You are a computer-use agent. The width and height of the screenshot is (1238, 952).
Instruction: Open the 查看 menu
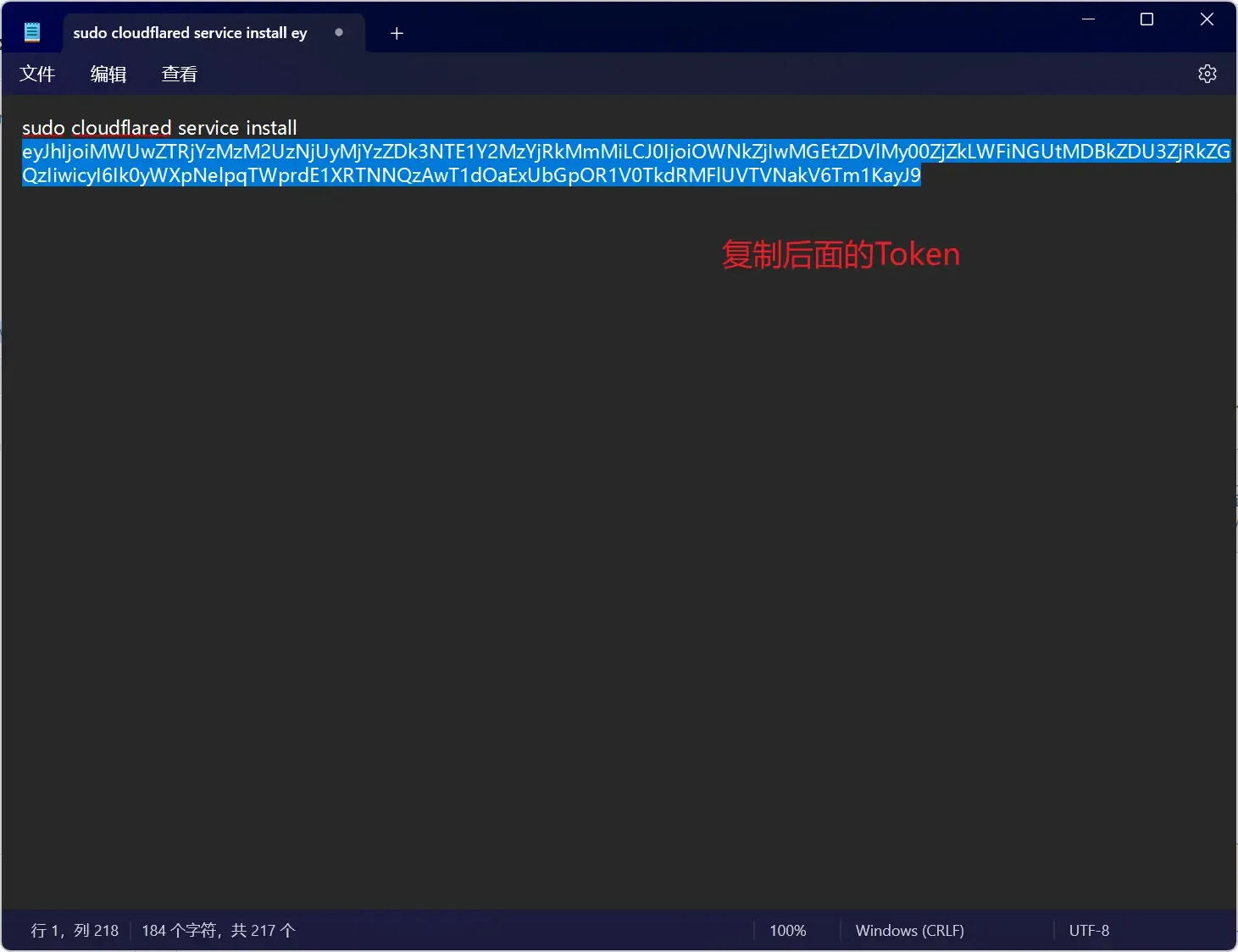pos(179,74)
